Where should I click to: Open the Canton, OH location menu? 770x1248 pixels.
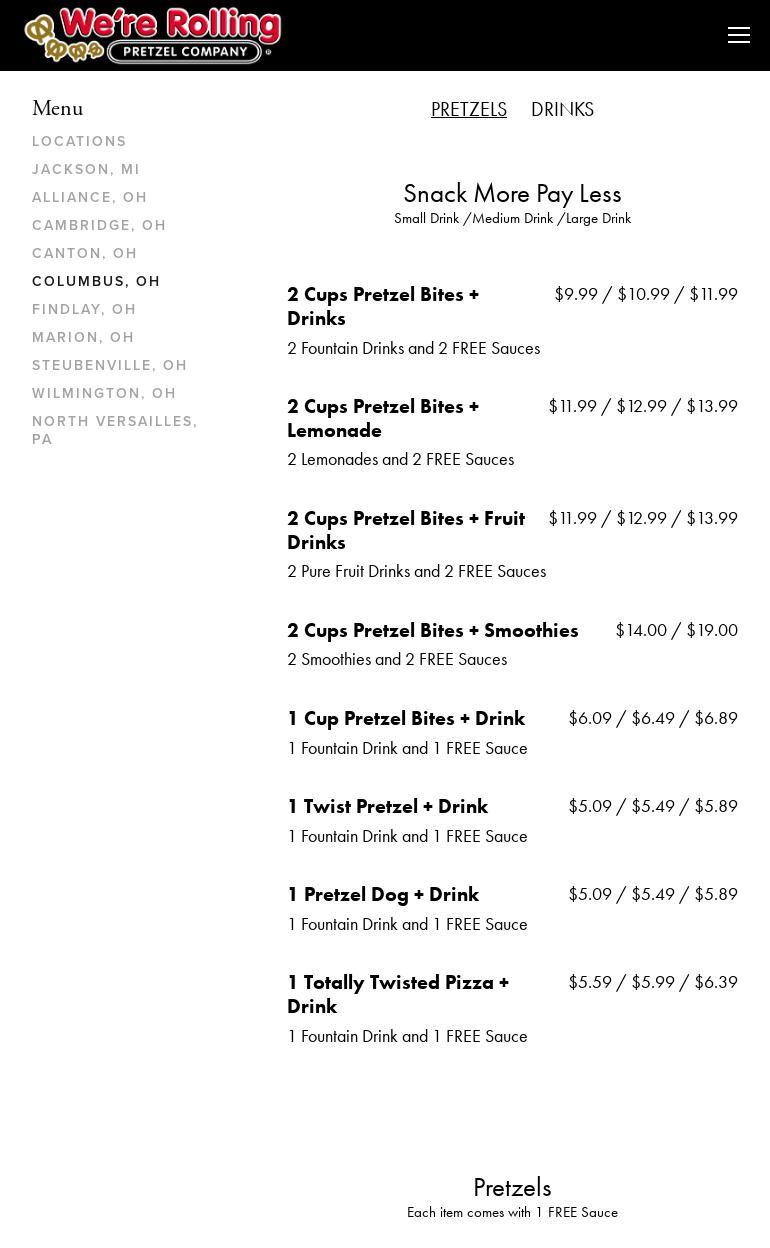[x=85, y=254]
